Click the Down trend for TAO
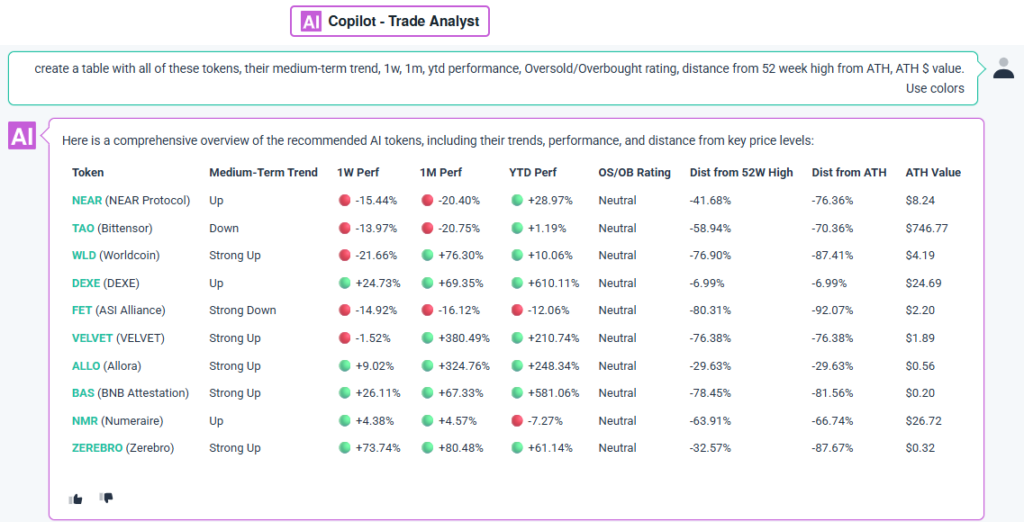1024x522 pixels. [x=224, y=229]
